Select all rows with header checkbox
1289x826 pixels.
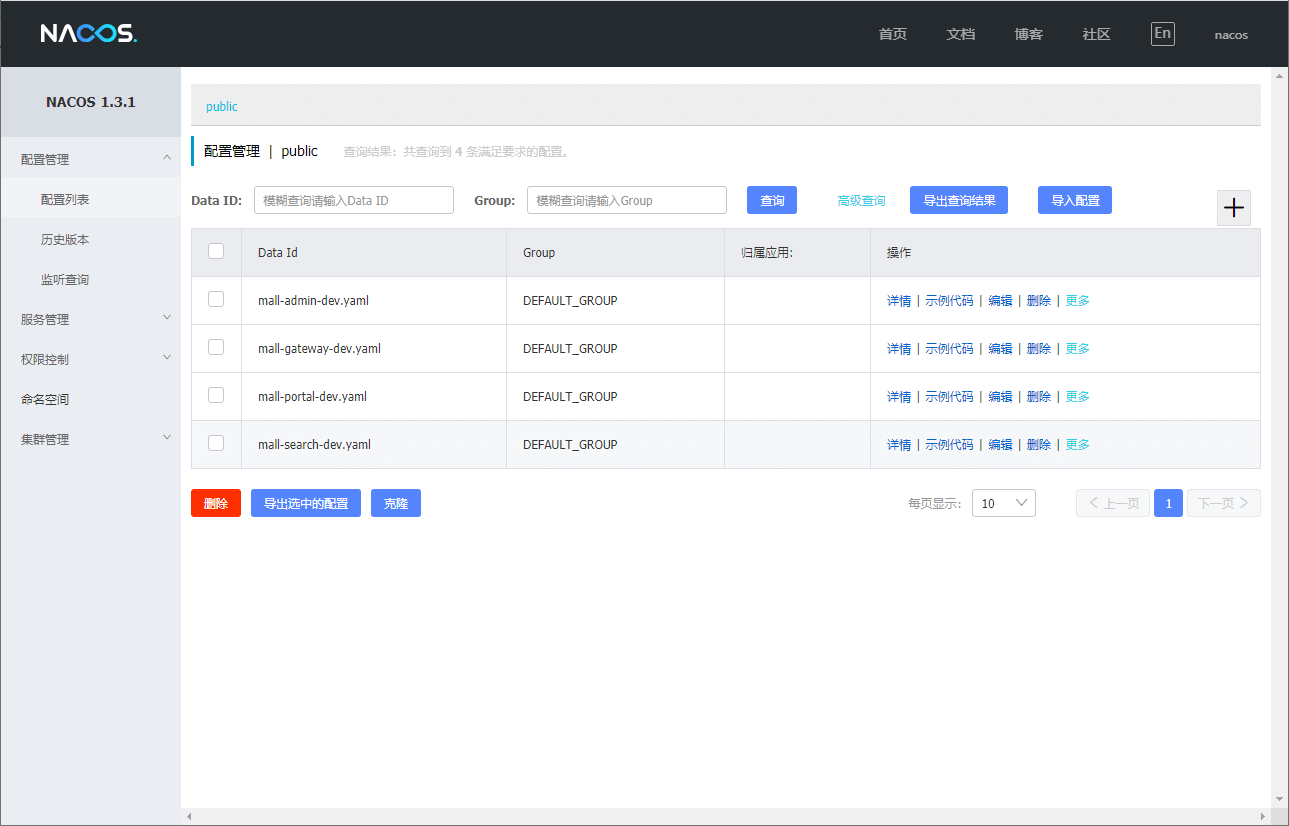216,252
